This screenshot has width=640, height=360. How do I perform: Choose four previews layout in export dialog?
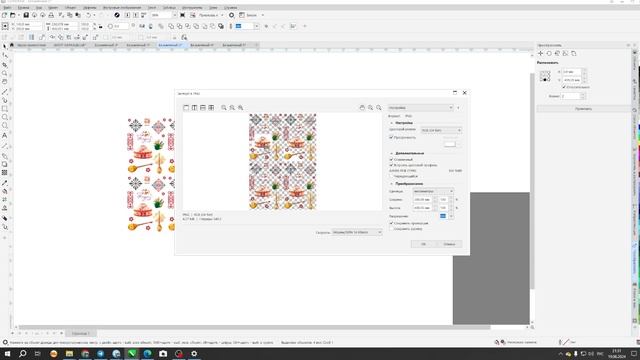211,107
